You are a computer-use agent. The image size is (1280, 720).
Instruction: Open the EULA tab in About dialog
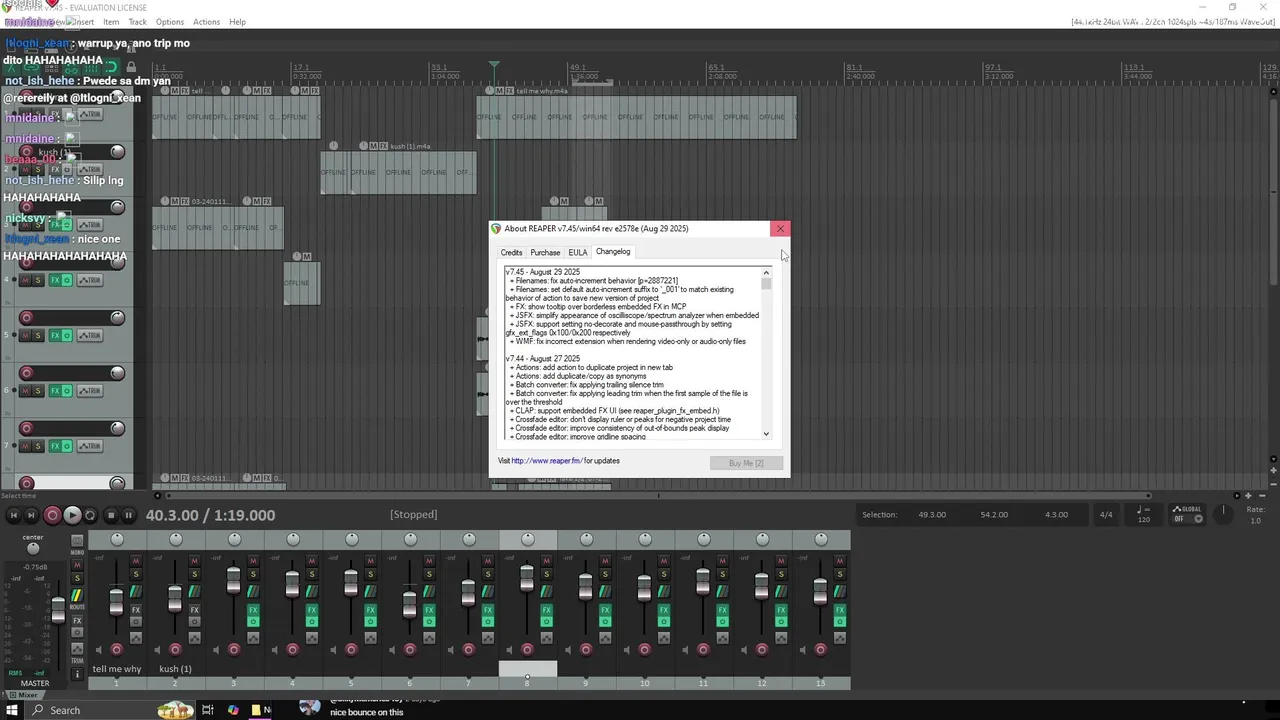pyautogui.click(x=578, y=252)
